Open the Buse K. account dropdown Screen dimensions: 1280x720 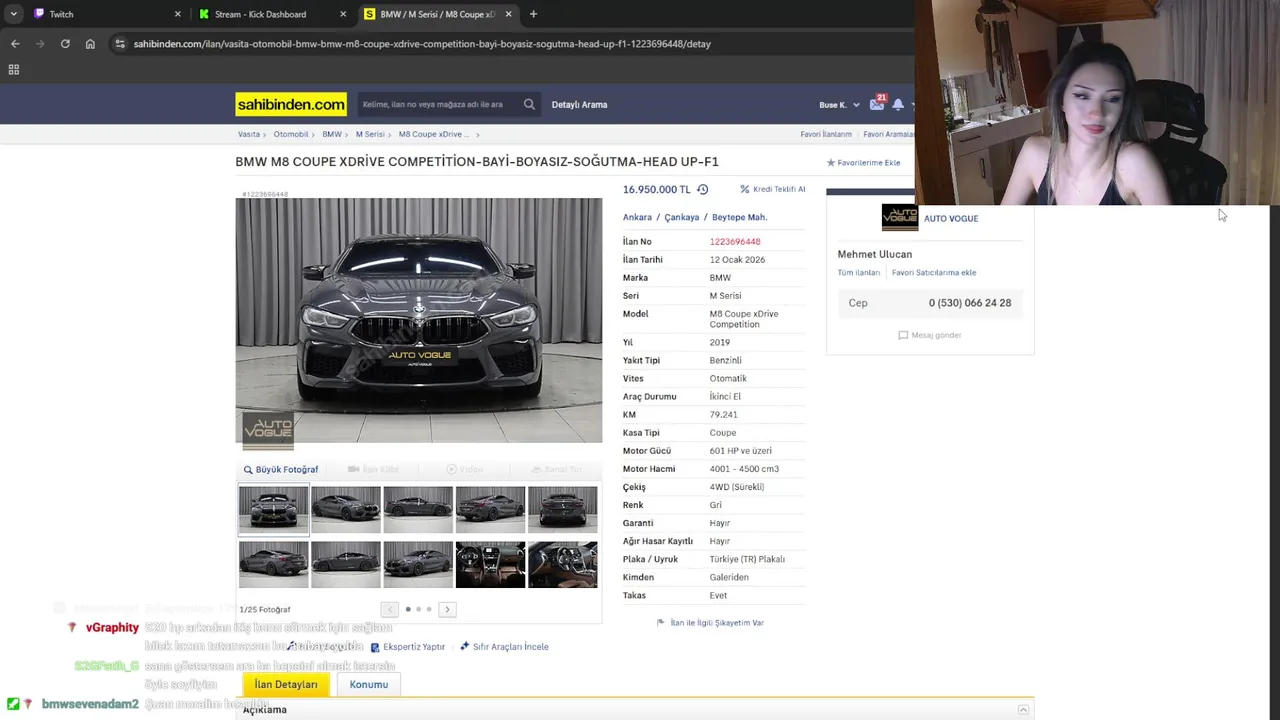(x=838, y=105)
